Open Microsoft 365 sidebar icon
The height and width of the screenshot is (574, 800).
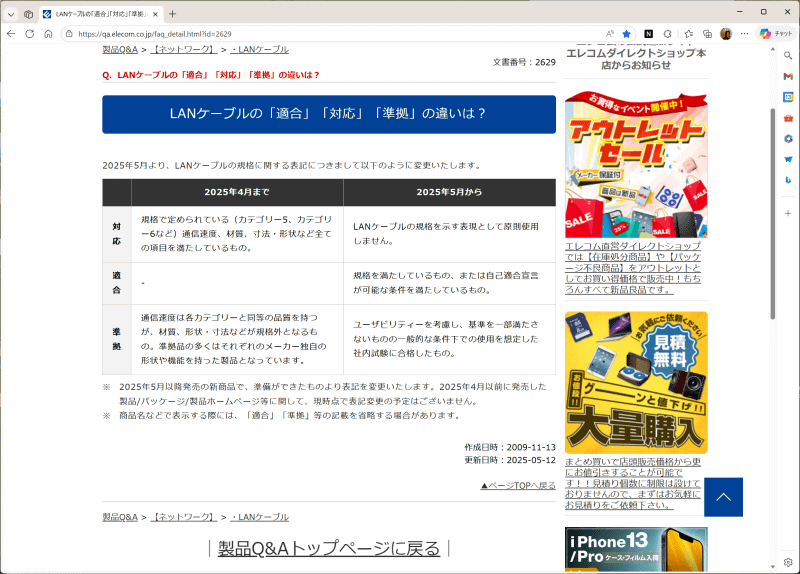788,139
